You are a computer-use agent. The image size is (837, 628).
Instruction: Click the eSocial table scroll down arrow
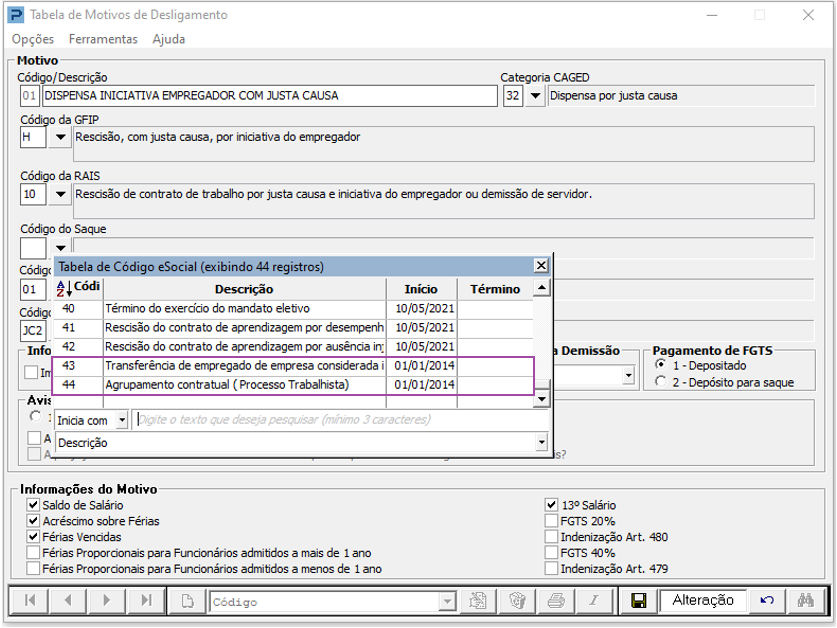(x=541, y=399)
